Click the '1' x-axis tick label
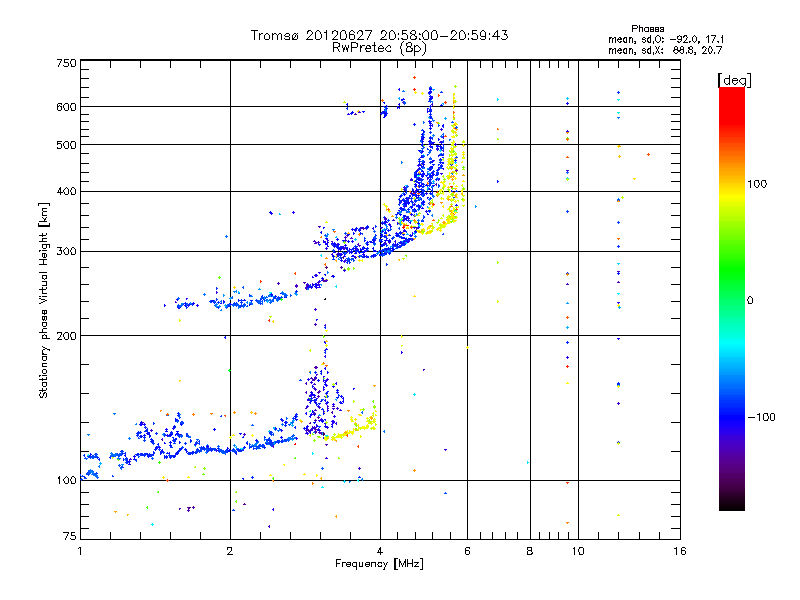 pos(80,551)
